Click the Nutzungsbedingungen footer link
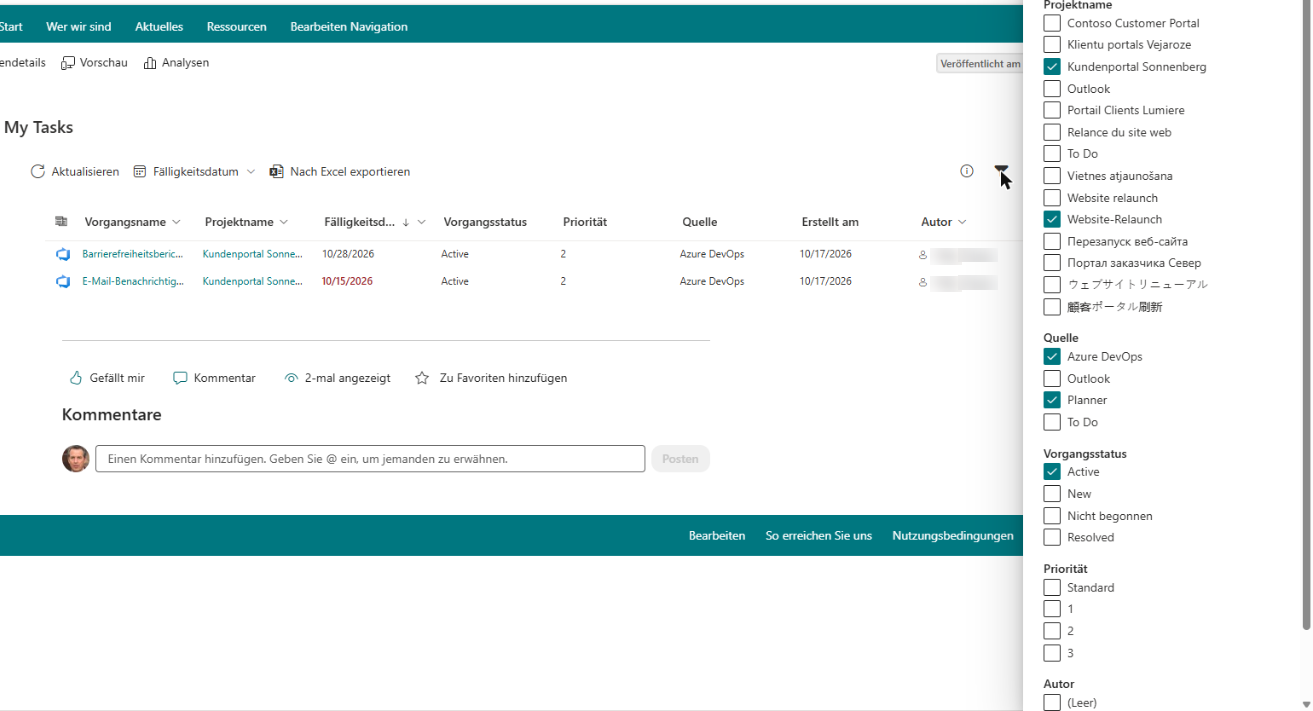Viewport: 1313px width, 711px height. [x=953, y=536]
